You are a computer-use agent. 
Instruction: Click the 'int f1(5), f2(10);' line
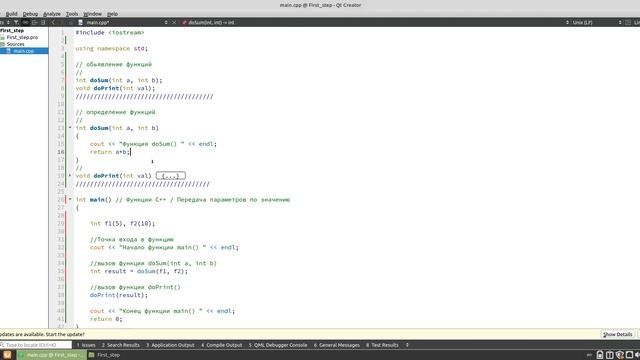(x=122, y=223)
